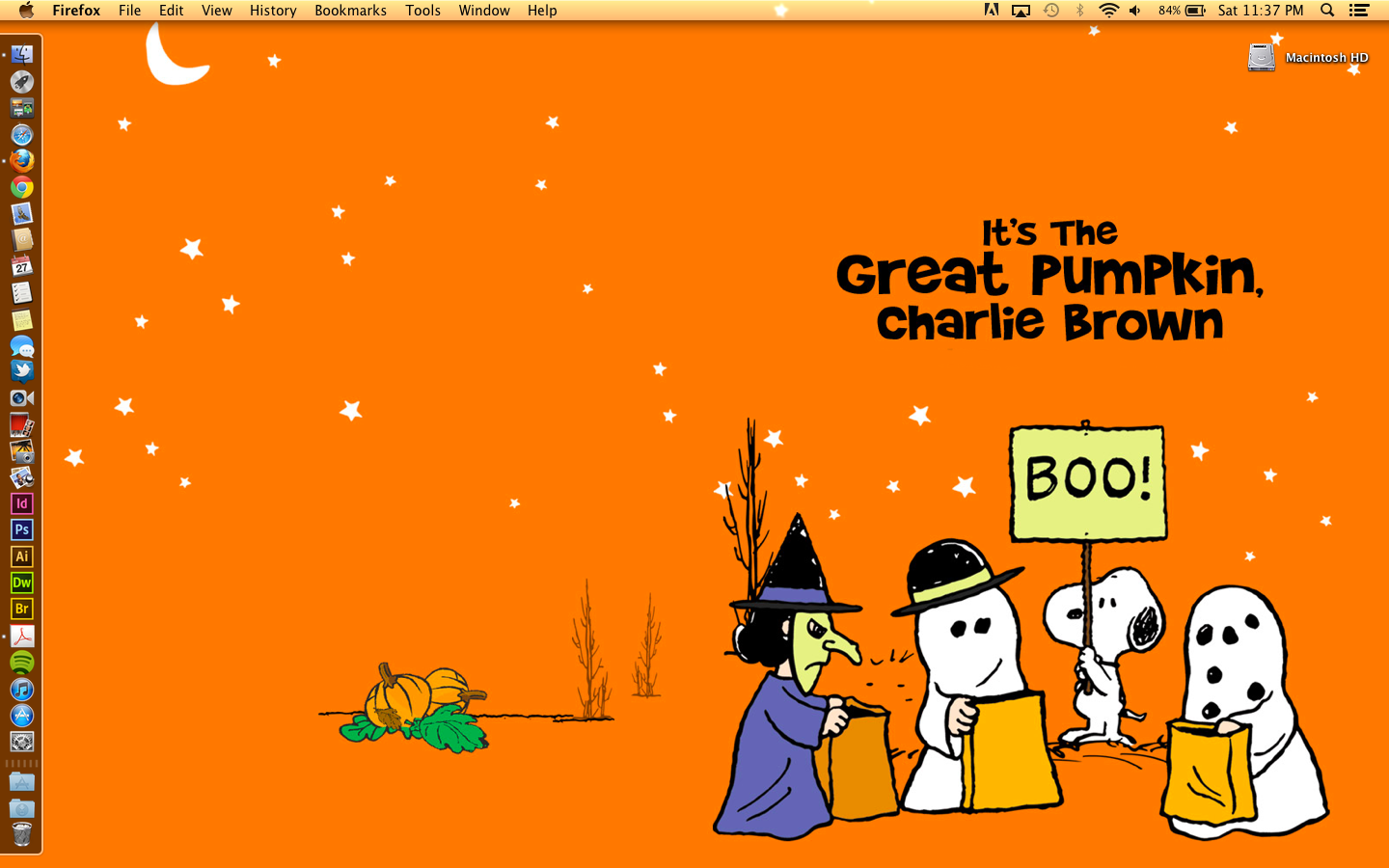Open the Firefox application menu

(76, 11)
